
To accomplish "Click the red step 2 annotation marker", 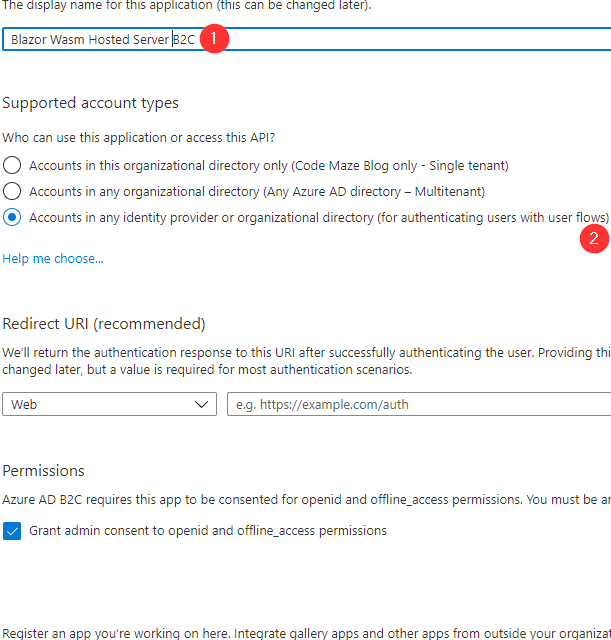I will (595, 238).
